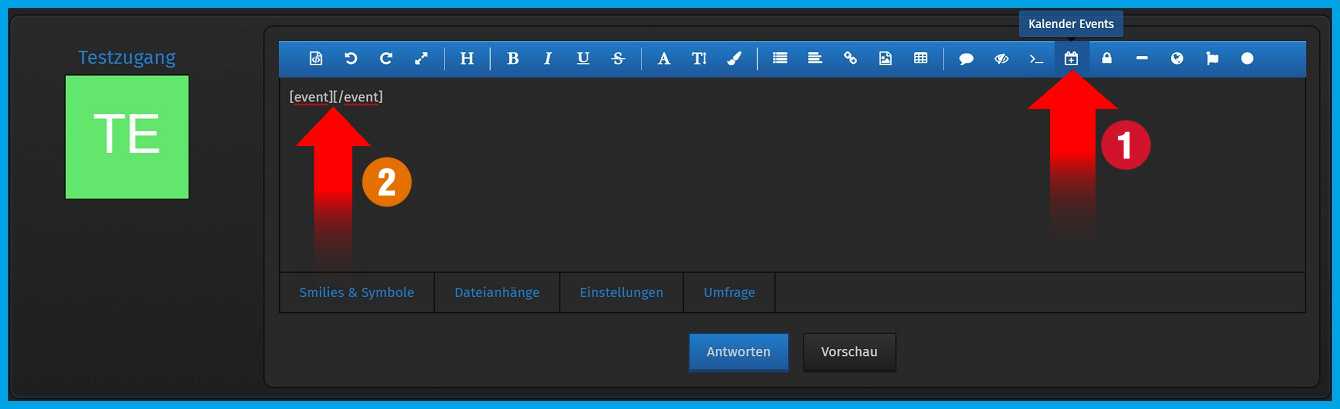Open the text alignment dropdown
1340x409 pixels.
(x=815, y=59)
